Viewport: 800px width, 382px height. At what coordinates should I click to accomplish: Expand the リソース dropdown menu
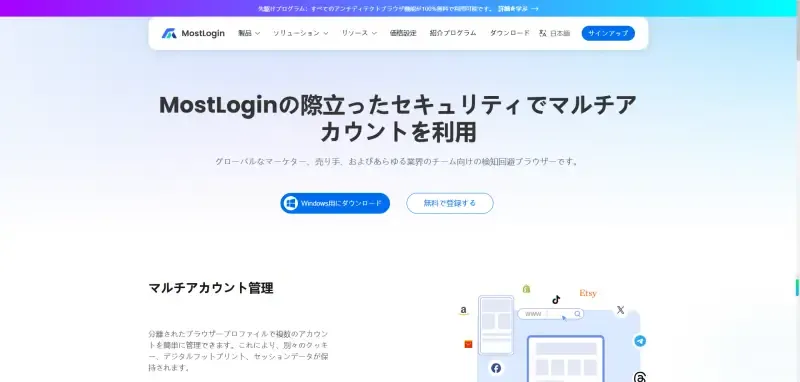(359, 33)
